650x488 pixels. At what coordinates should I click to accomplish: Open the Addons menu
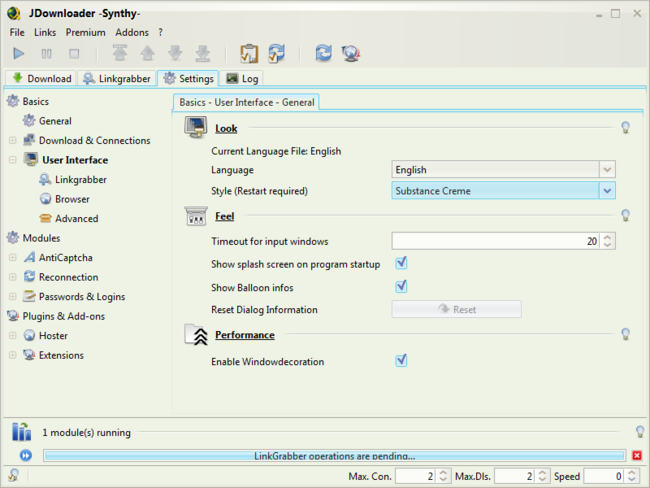132,32
